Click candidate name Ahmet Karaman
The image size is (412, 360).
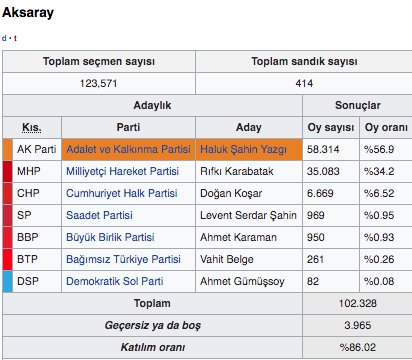[x=238, y=237]
